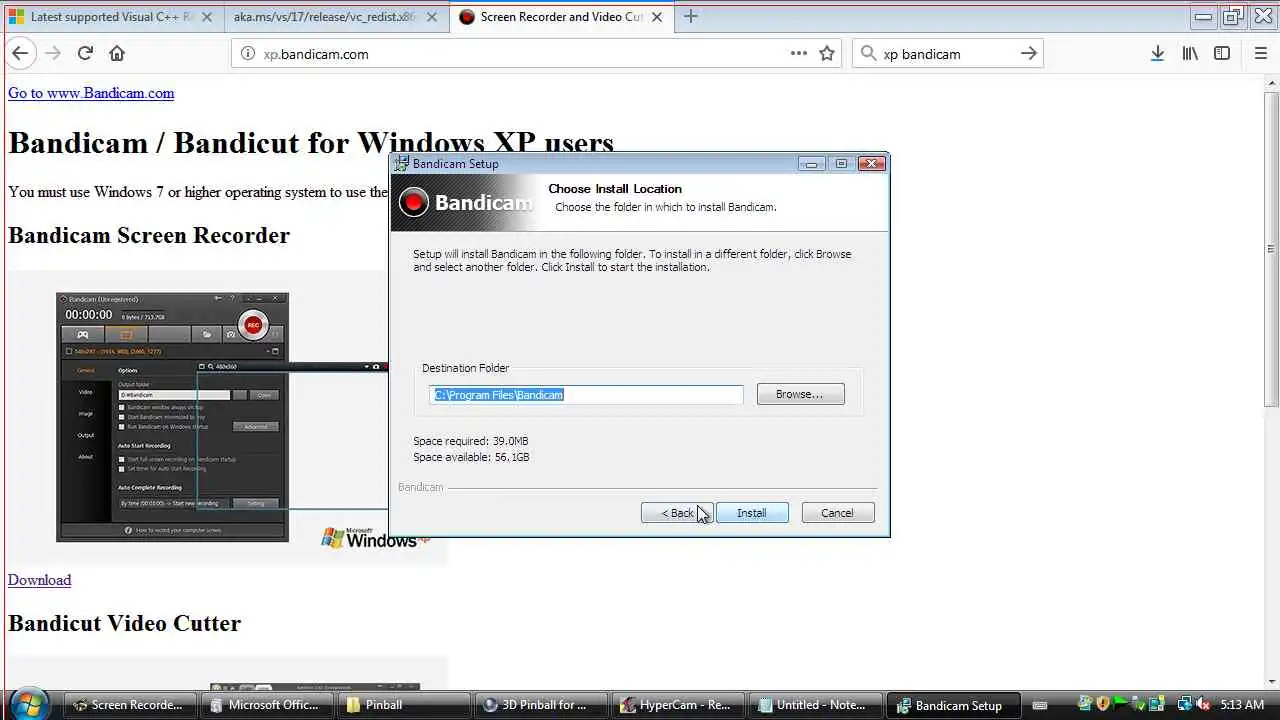Switch to the aka.ms vc_redist tab
This screenshot has width=1280, height=720.
[335, 17]
